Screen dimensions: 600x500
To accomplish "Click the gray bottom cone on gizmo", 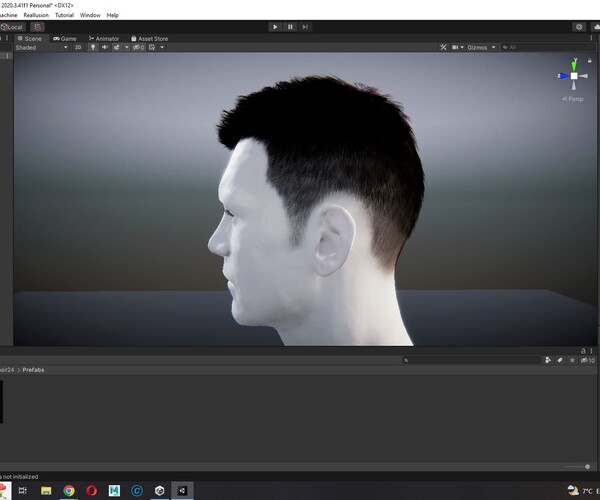I will [x=574, y=85].
